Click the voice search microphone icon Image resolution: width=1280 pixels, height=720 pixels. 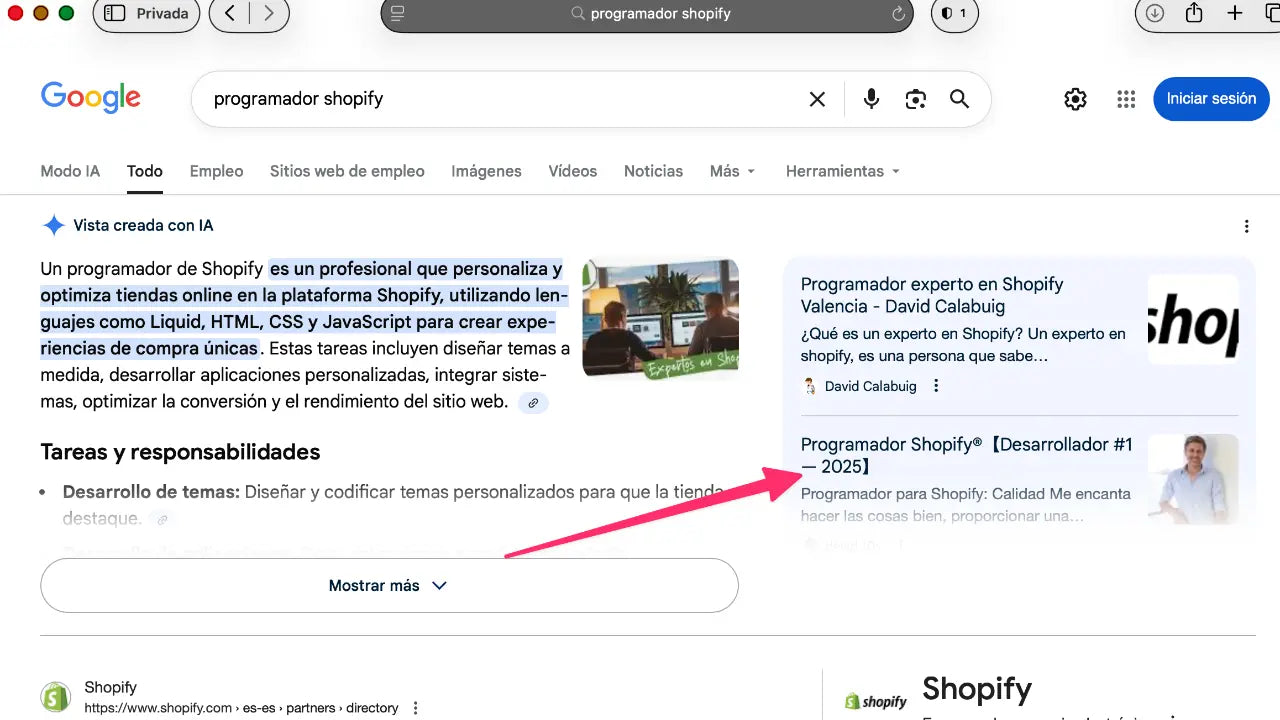[x=871, y=99]
